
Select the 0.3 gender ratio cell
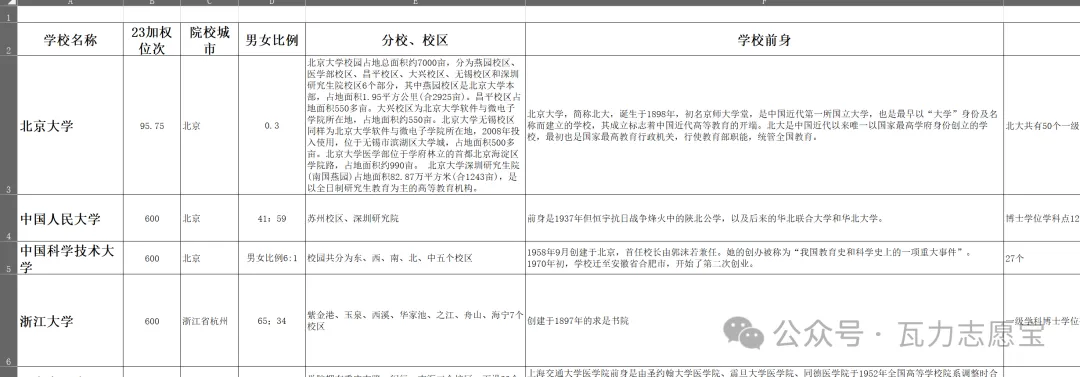point(272,126)
